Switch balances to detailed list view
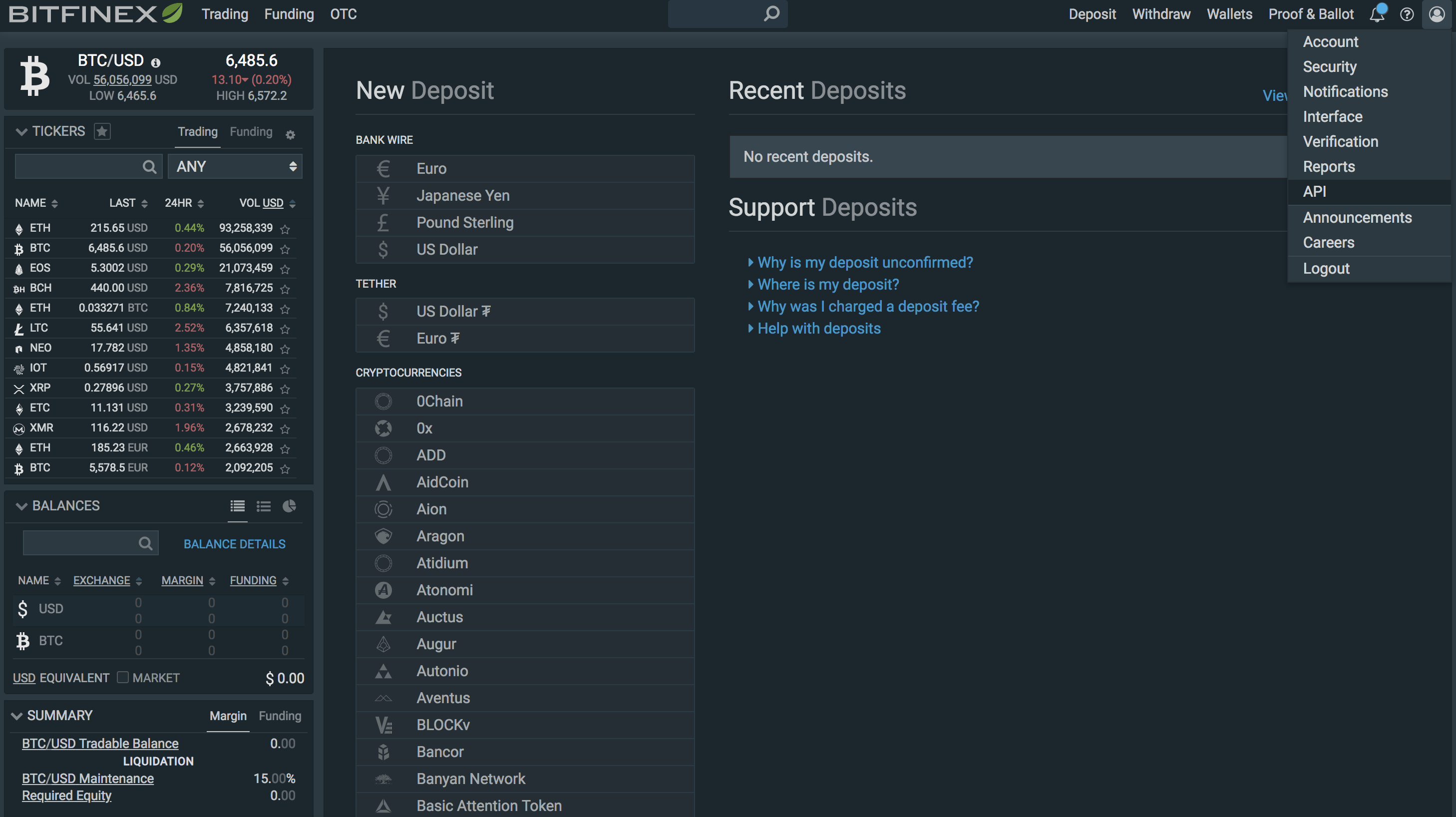 point(237,506)
